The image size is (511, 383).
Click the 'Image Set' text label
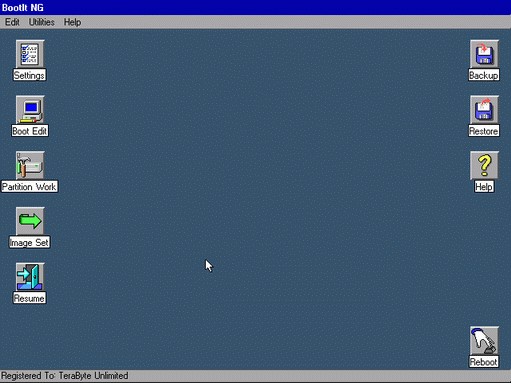[29, 242]
